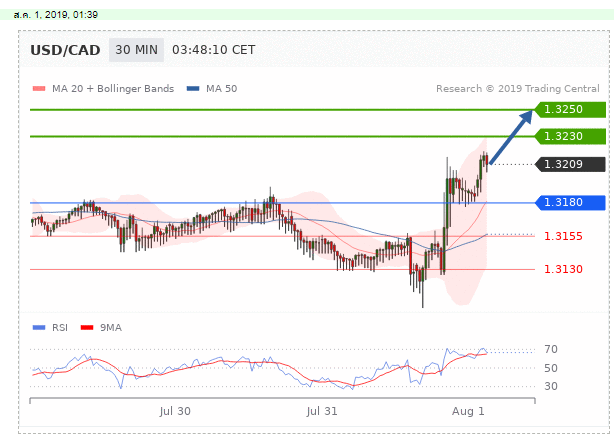Screen dimensions: 614x448
Task: Click the Thai date stamp 1, 2019, 01:39
Action: [56, 15]
